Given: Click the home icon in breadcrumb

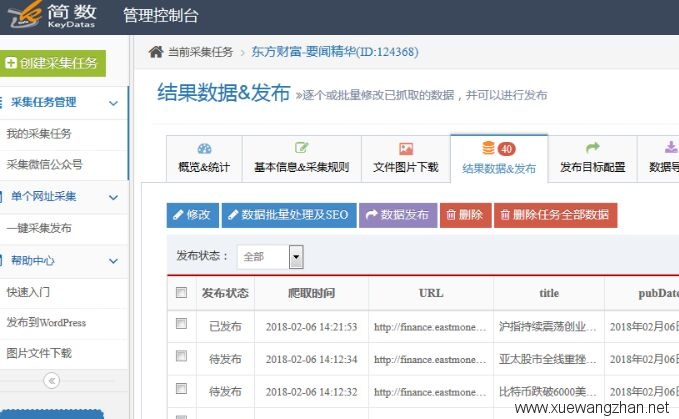Looking at the screenshot, I should [x=156, y=52].
